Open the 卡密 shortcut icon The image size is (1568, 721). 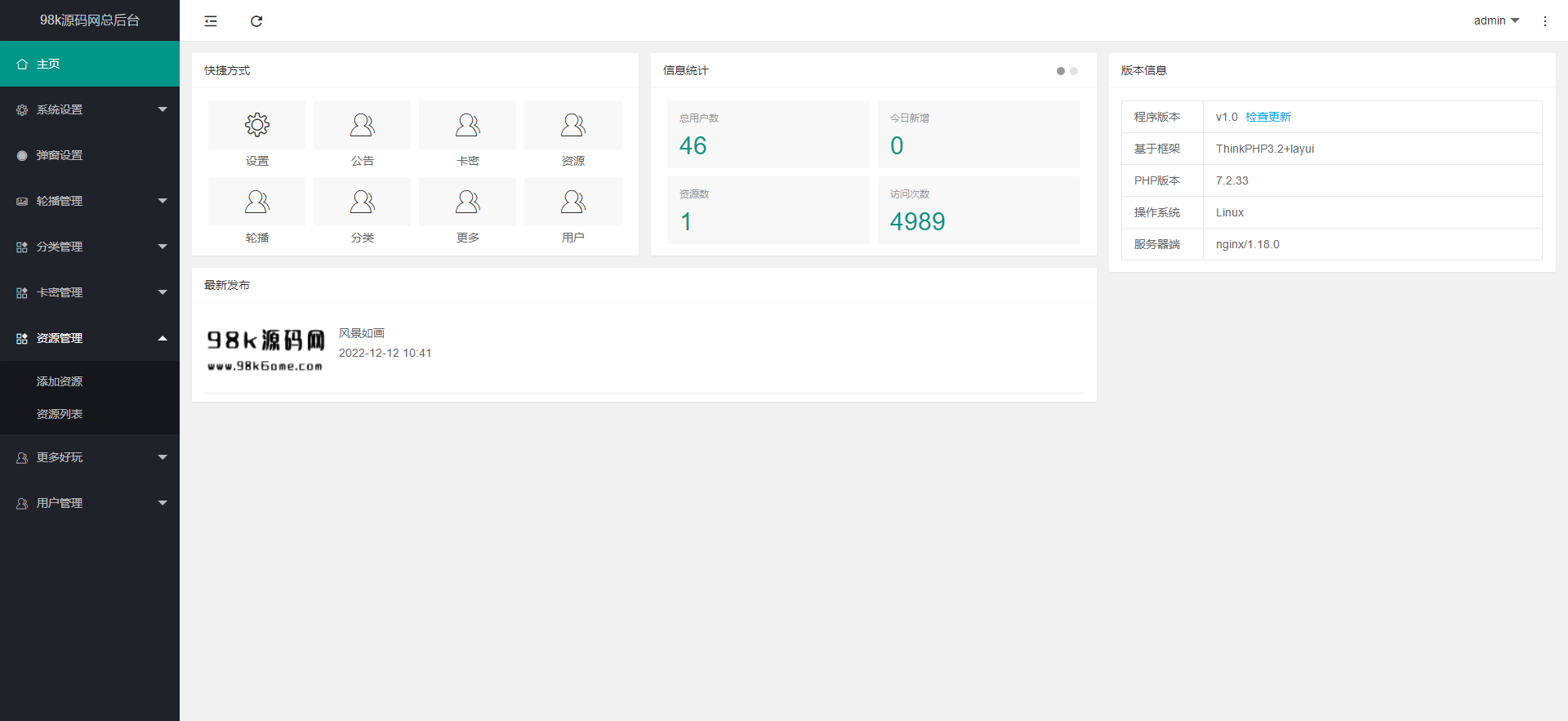tap(468, 125)
